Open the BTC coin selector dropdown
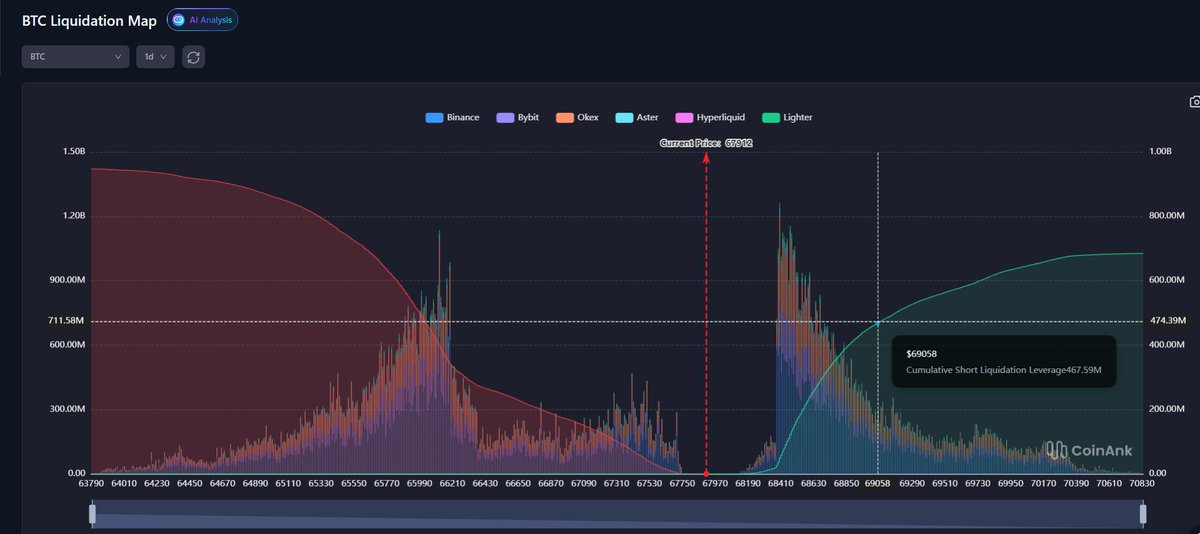Viewport: 1200px width, 534px height. 75,57
